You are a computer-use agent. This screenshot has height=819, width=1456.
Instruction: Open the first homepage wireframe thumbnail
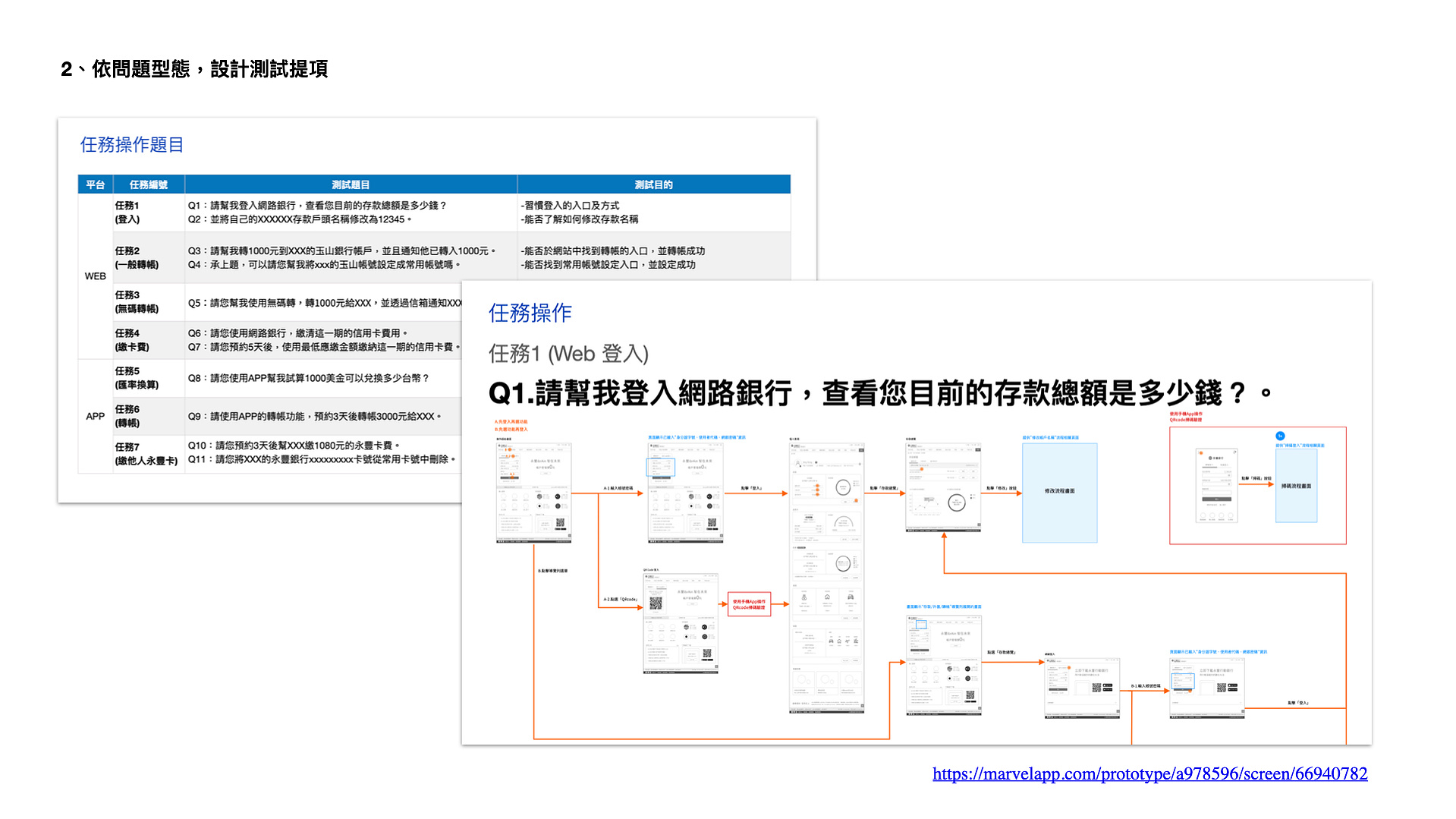pyautogui.click(x=533, y=493)
